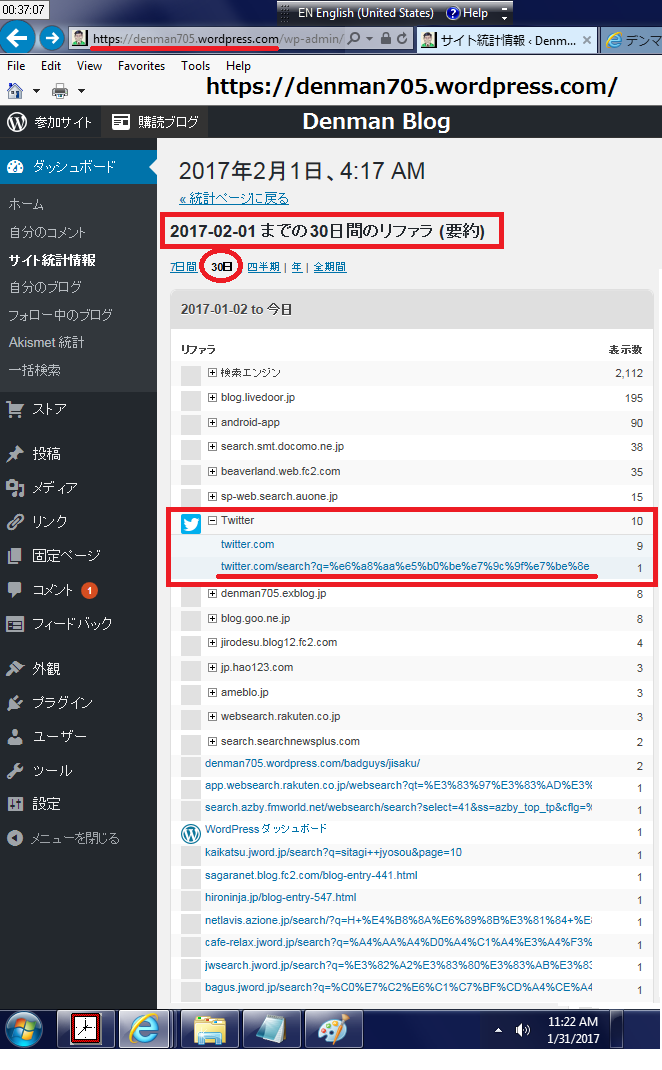
Task: Open the プラグイン menu item
Action: click(x=49, y=703)
